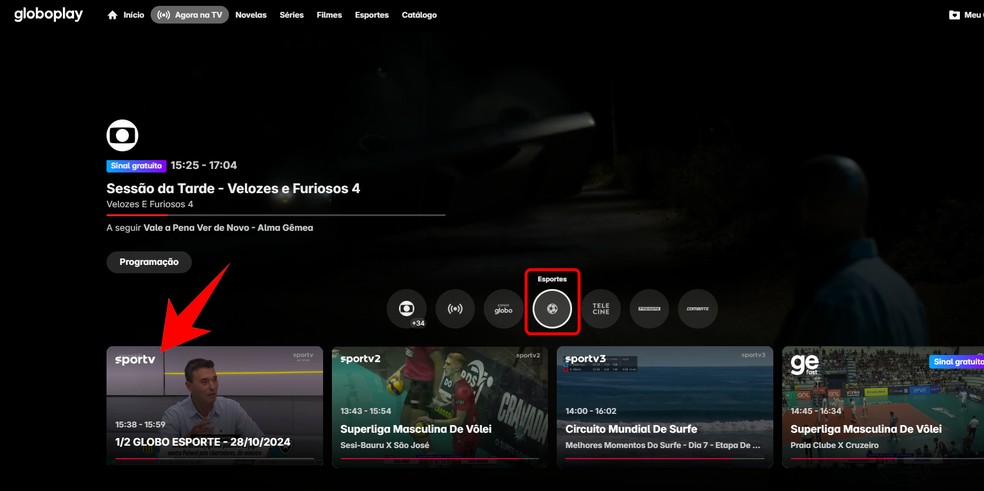
Task: Open the ge fast Superliga card
Action: (x=883, y=406)
